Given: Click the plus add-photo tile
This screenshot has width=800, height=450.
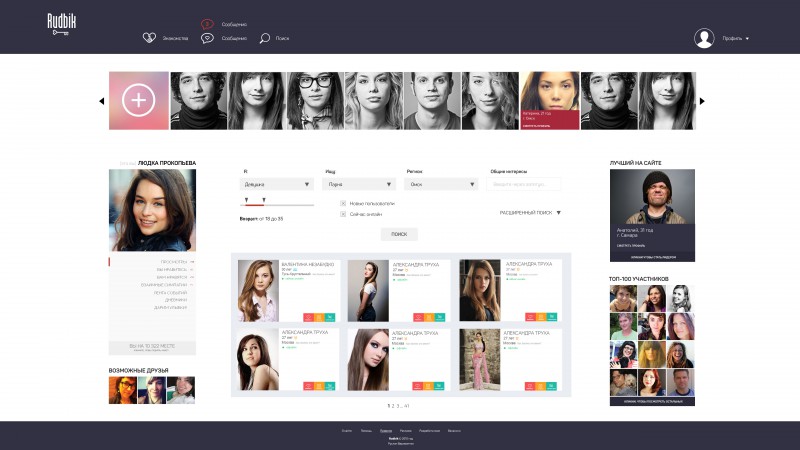Looking at the screenshot, I should coord(138,101).
